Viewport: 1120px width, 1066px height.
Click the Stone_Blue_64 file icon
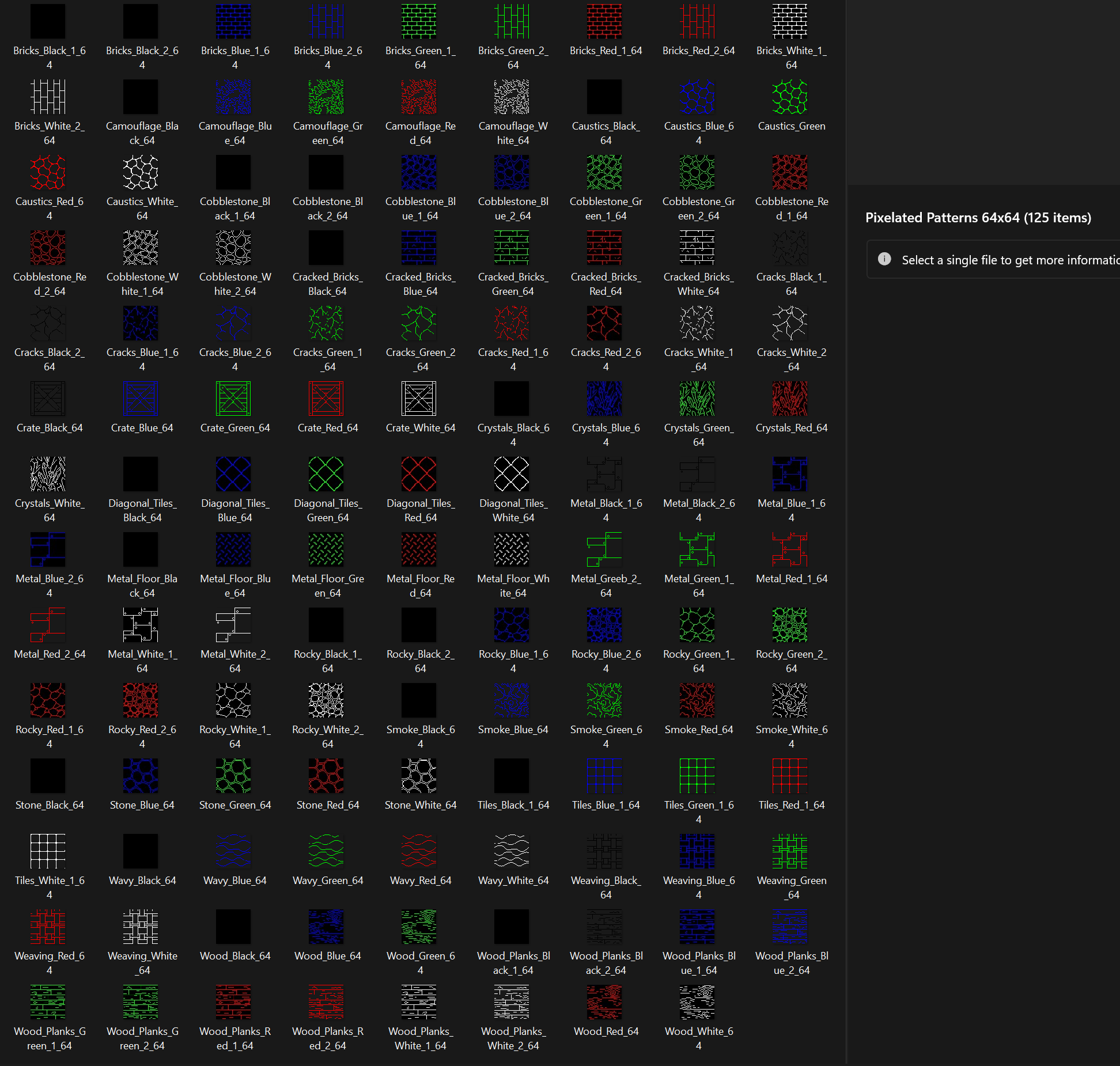point(141,776)
